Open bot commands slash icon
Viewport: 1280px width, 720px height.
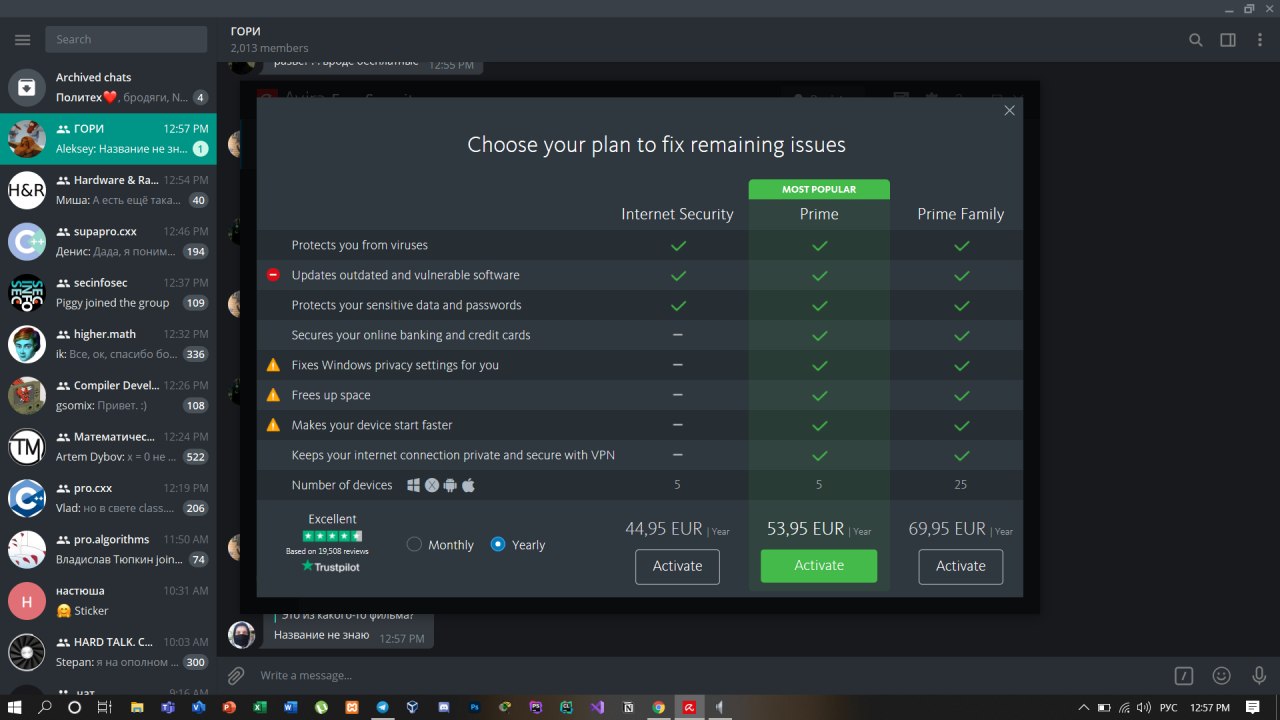1184,676
